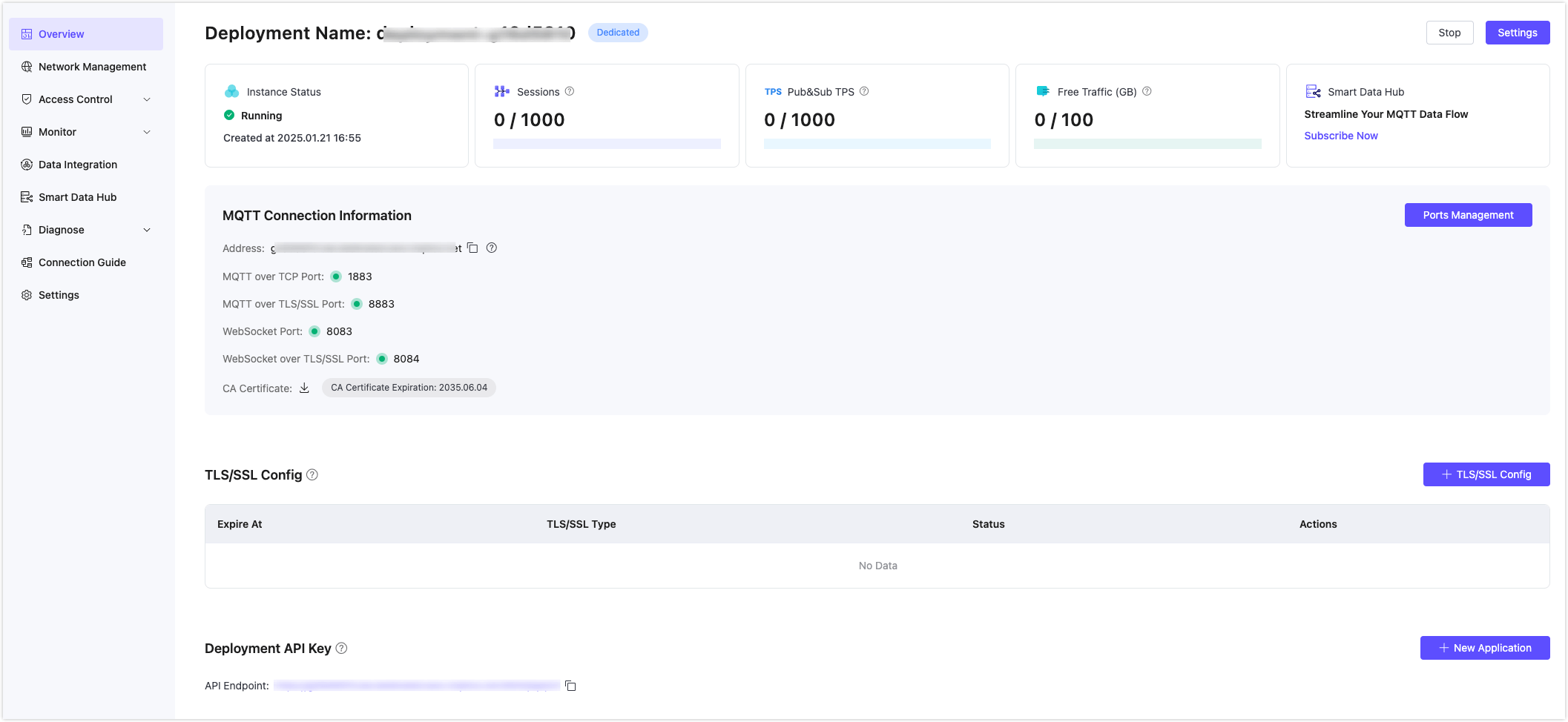Click the Subscribe Now link
Viewport: 1568px width, 722px height.
(x=1340, y=136)
